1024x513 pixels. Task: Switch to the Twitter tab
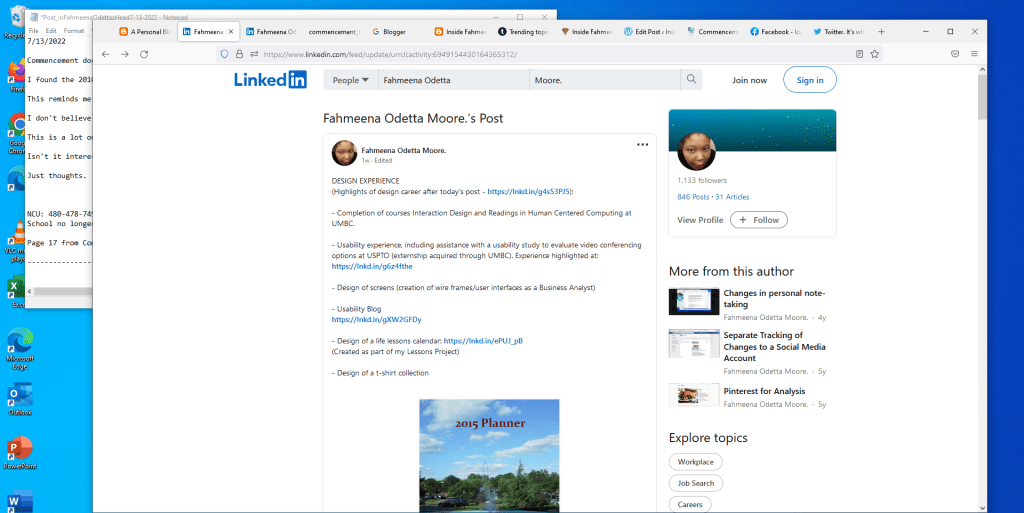tap(843, 31)
